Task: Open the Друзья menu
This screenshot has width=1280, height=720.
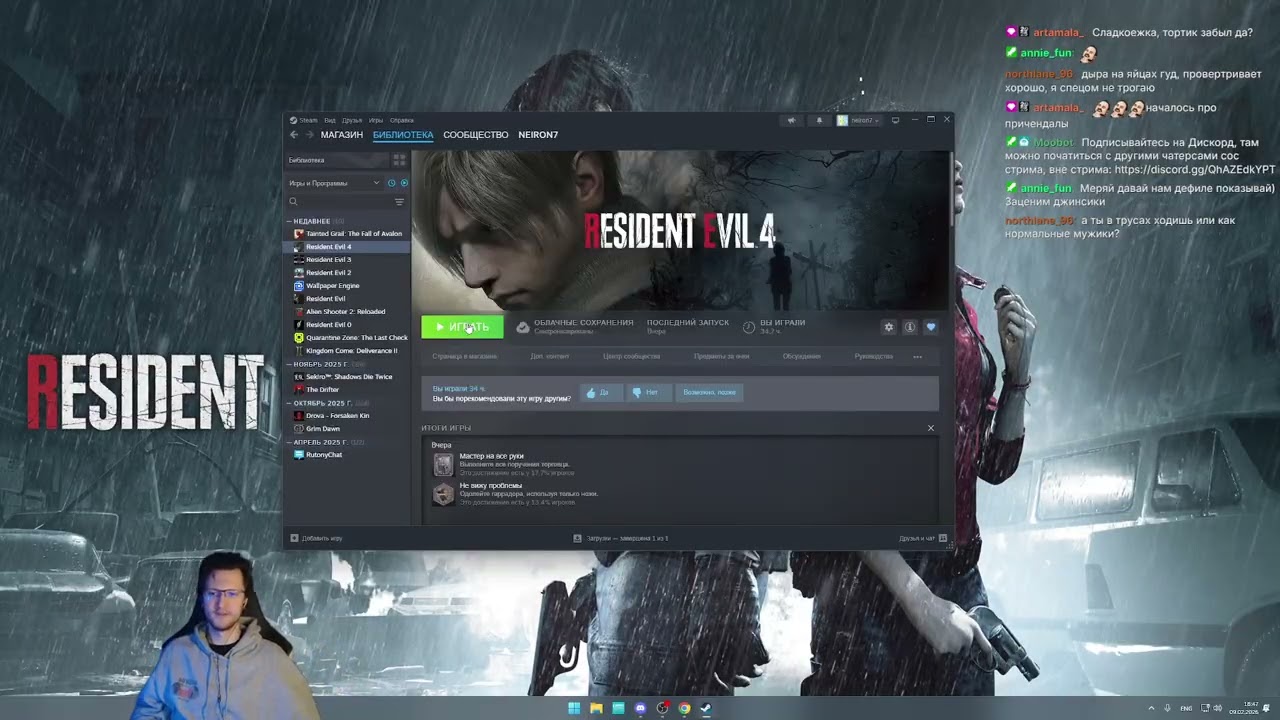Action: [x=352, y=120]
